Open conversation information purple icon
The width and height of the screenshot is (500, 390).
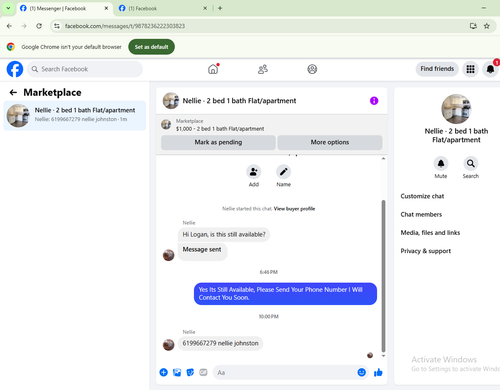374,101
